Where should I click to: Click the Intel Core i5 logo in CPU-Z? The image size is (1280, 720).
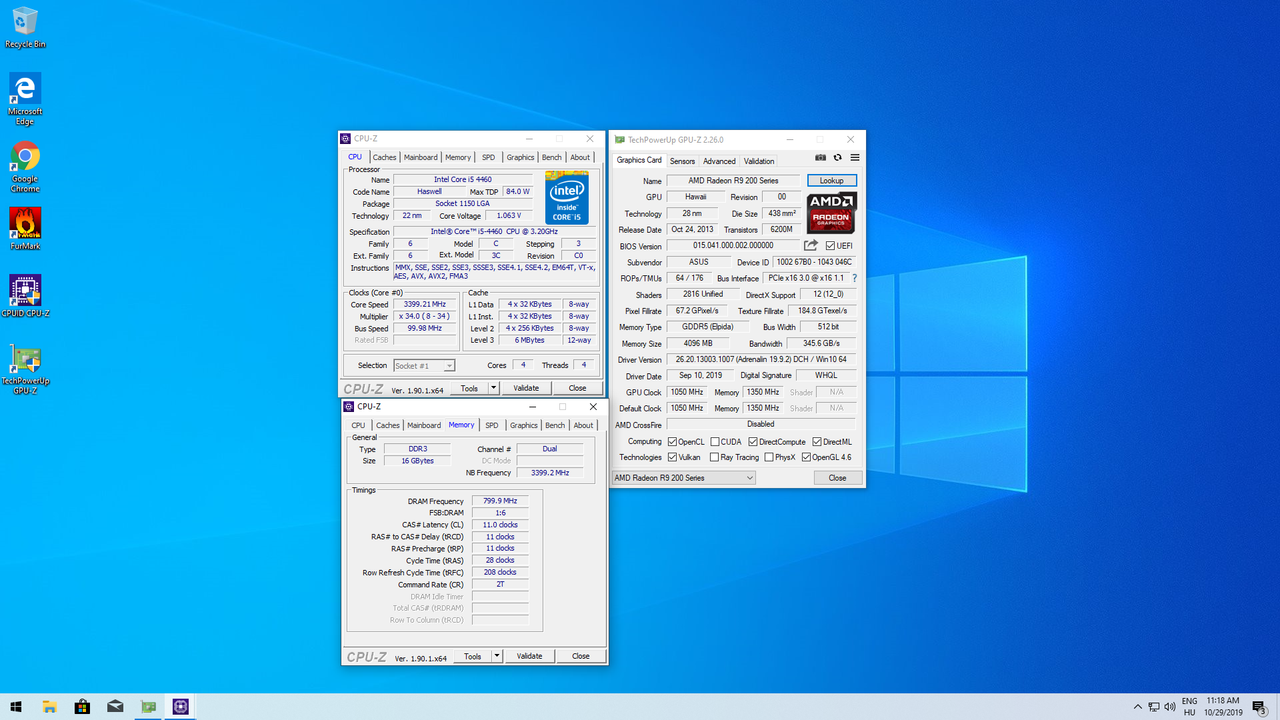tap(567, 198)
